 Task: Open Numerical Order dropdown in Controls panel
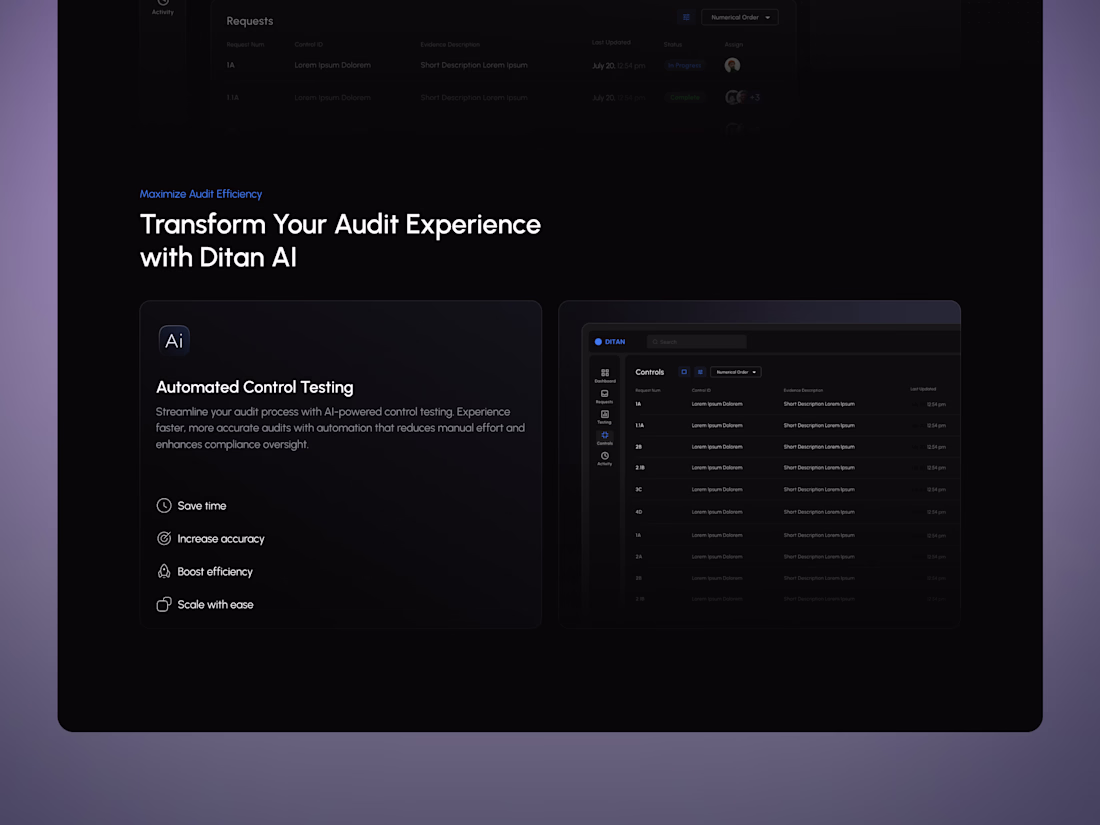click(736, 372)
